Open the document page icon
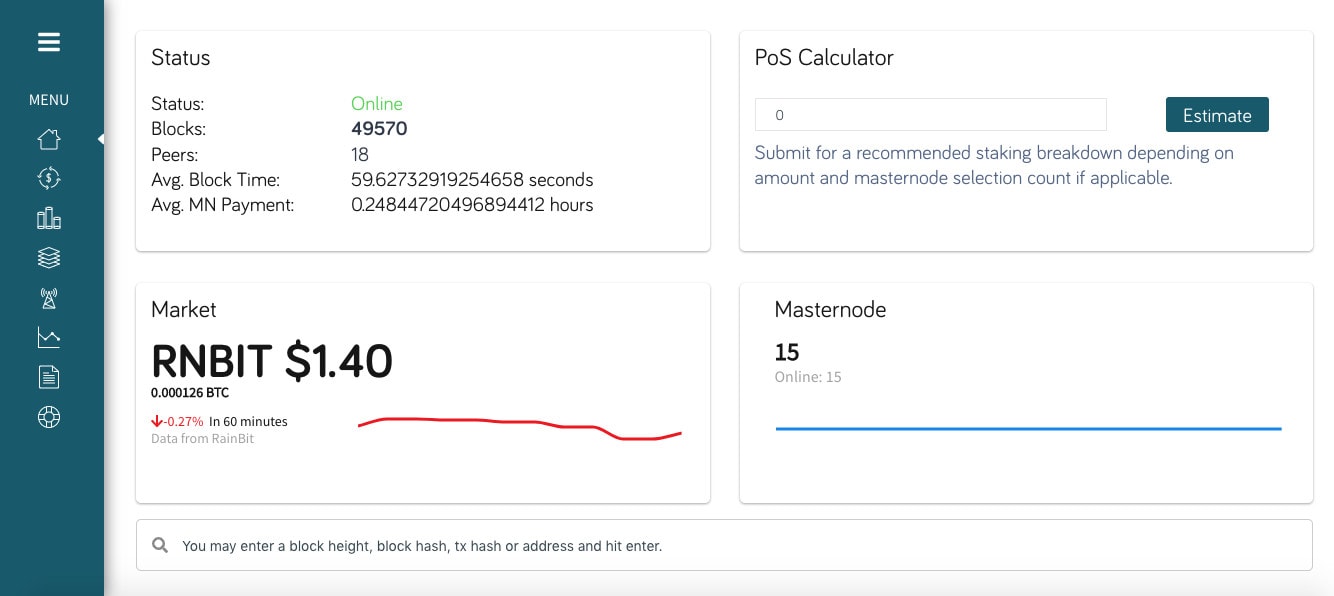This screenshot has height=596, width=1334. (49, 377)
